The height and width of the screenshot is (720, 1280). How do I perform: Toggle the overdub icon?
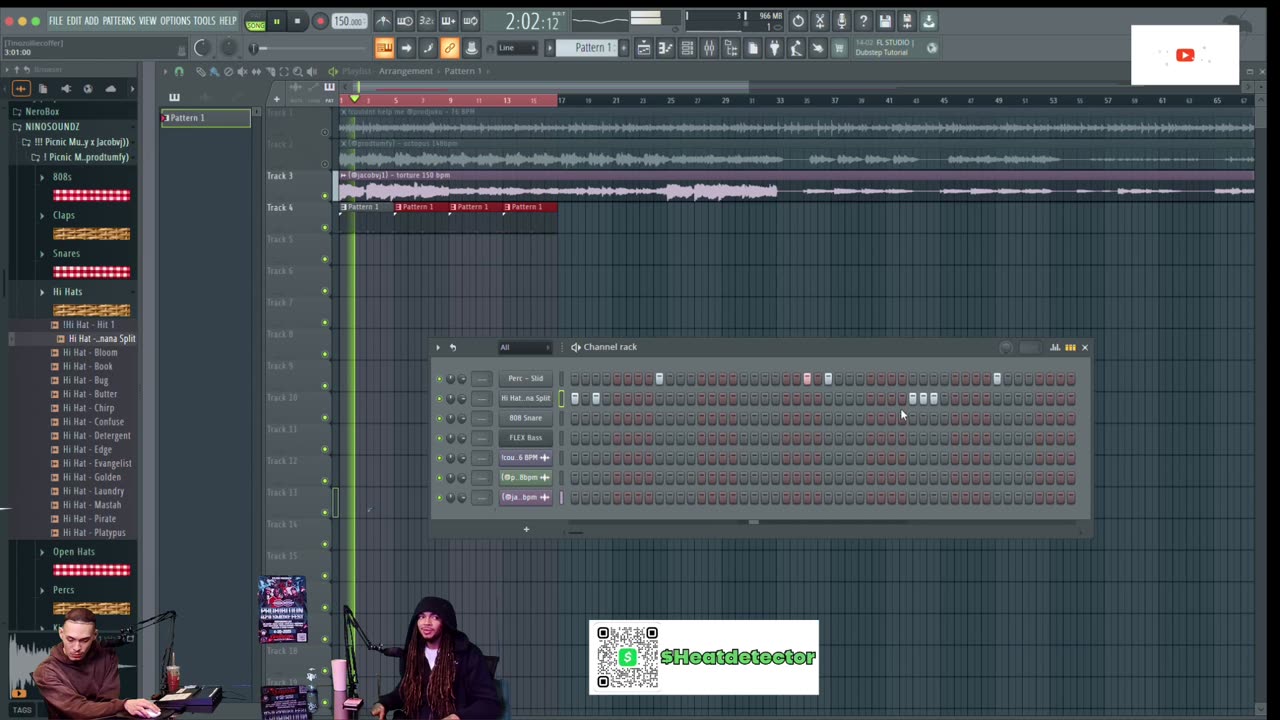click(x=448, y=21)
